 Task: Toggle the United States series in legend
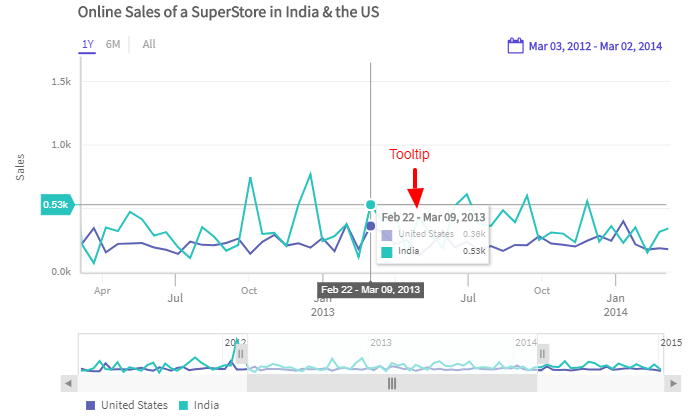127,405
